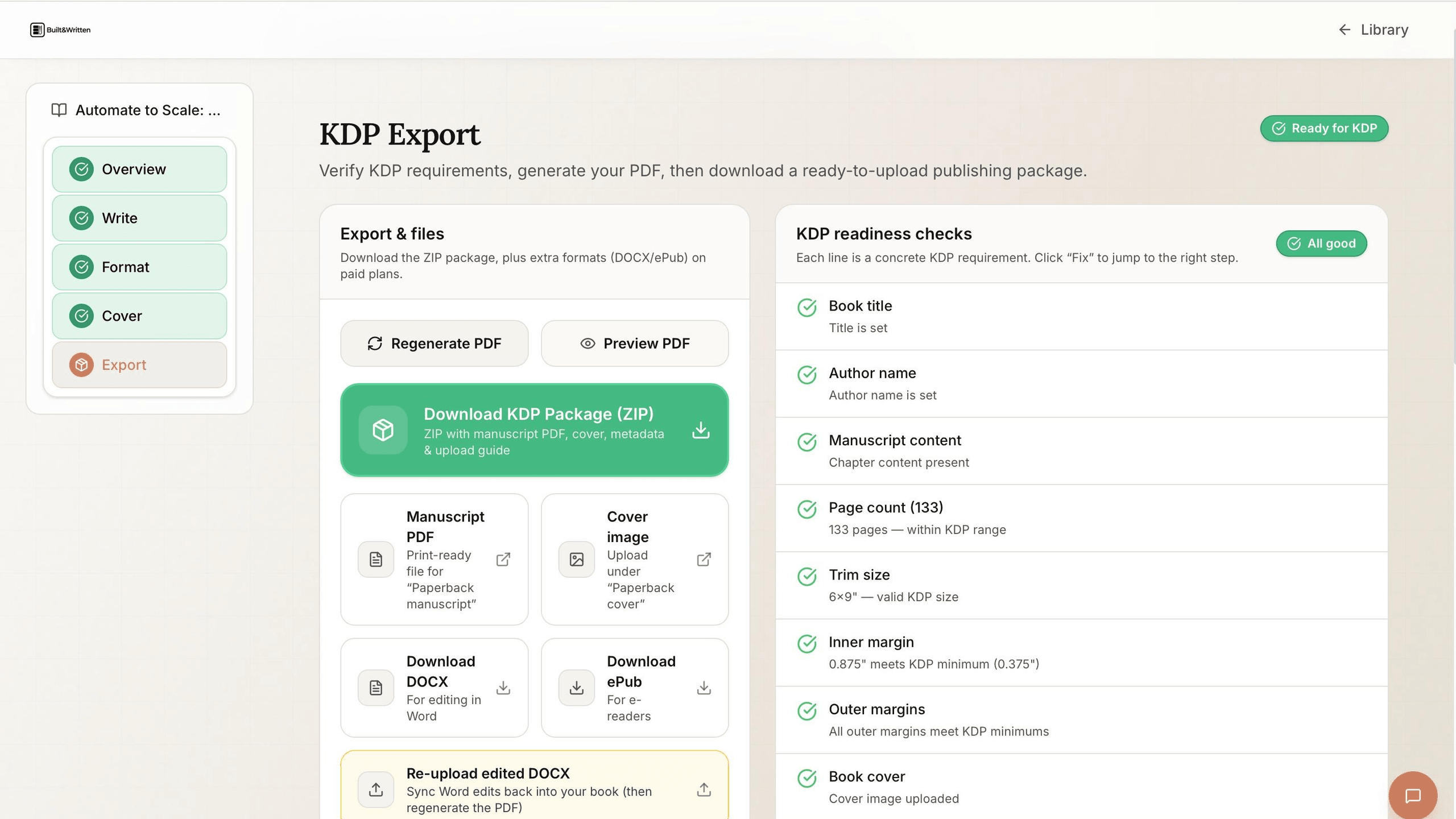Click the Ready for KDP status badge
Image resolution: width=1456 pixels, height=819 pixels.
click(1324, 129)
